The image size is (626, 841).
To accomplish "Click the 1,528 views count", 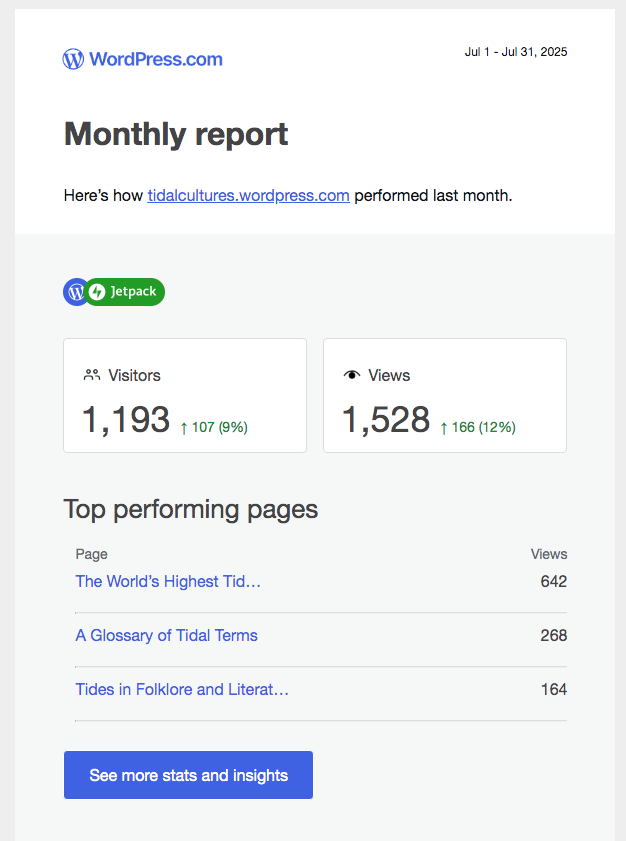I will point(386,420).
